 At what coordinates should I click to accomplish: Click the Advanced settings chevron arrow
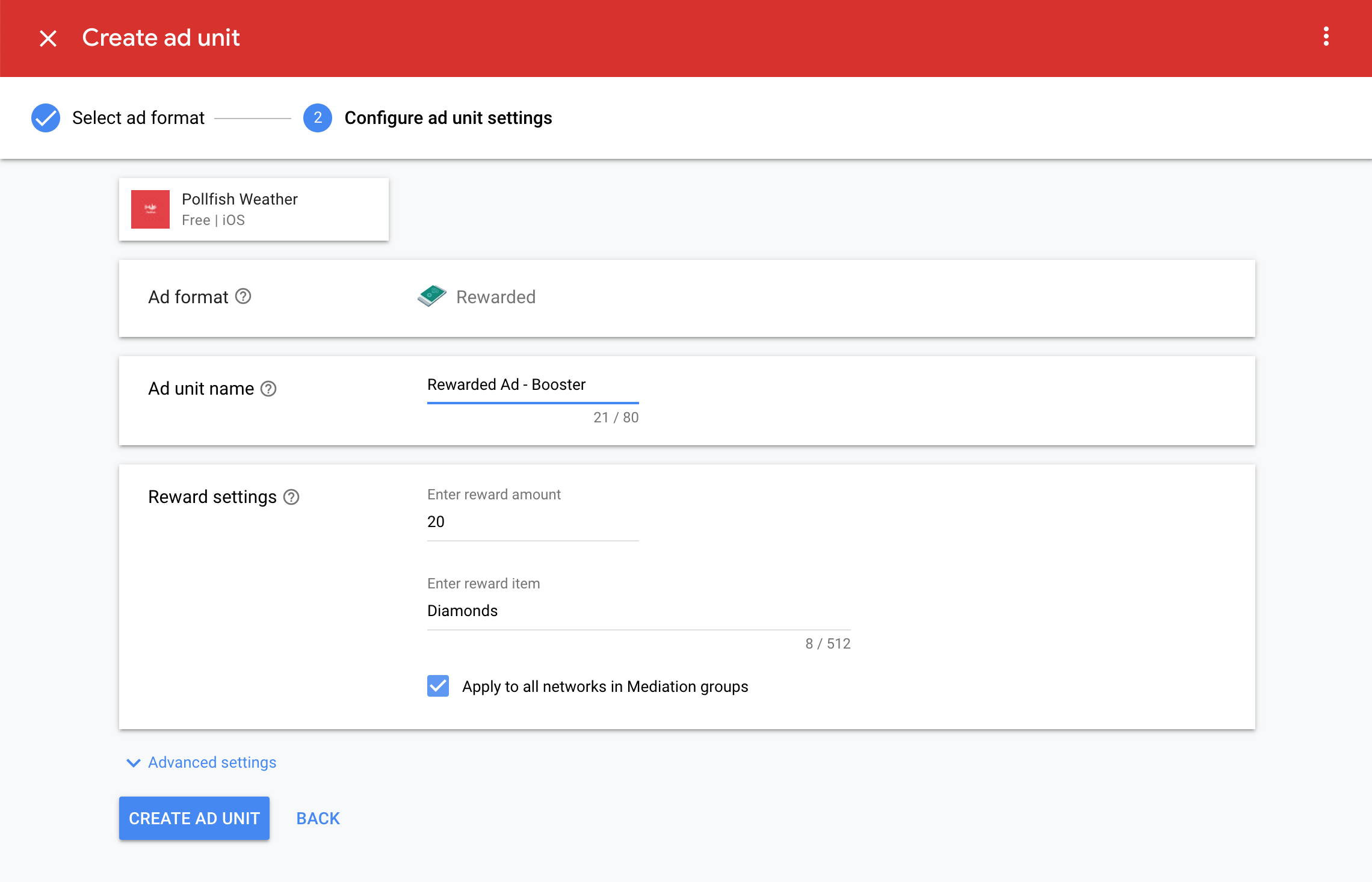(x=134, y=763)
